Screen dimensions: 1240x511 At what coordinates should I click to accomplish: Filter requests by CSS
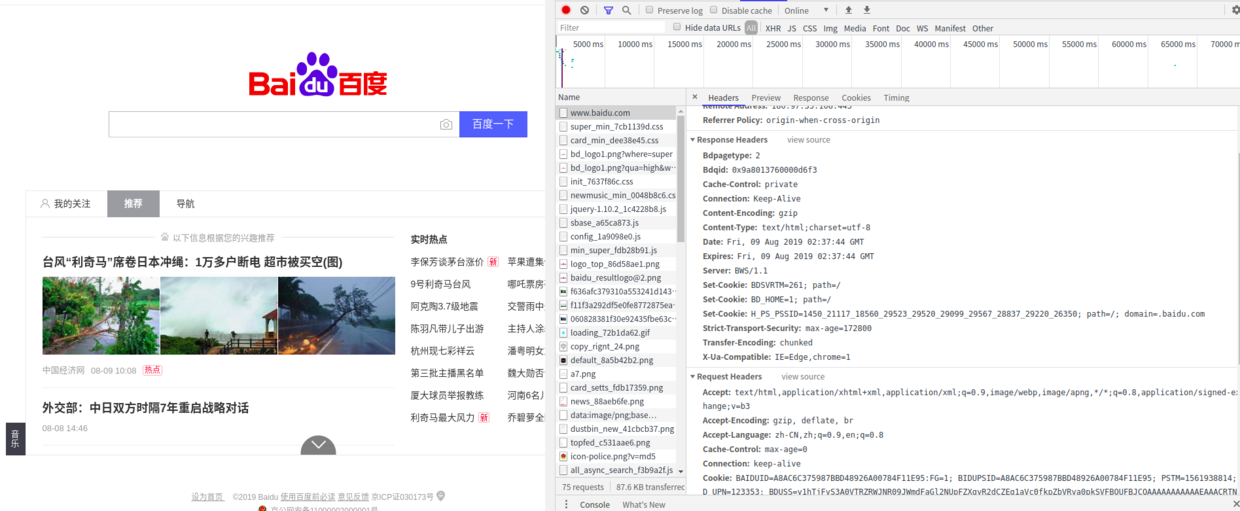(x=810, y=28)
